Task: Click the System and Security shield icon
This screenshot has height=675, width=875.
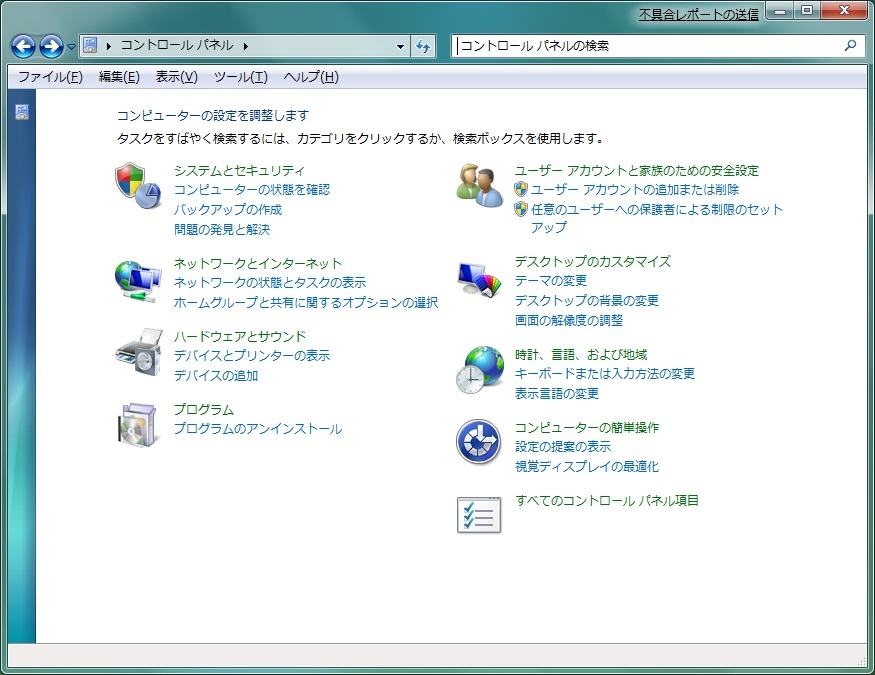Action: tap(138, 186)
